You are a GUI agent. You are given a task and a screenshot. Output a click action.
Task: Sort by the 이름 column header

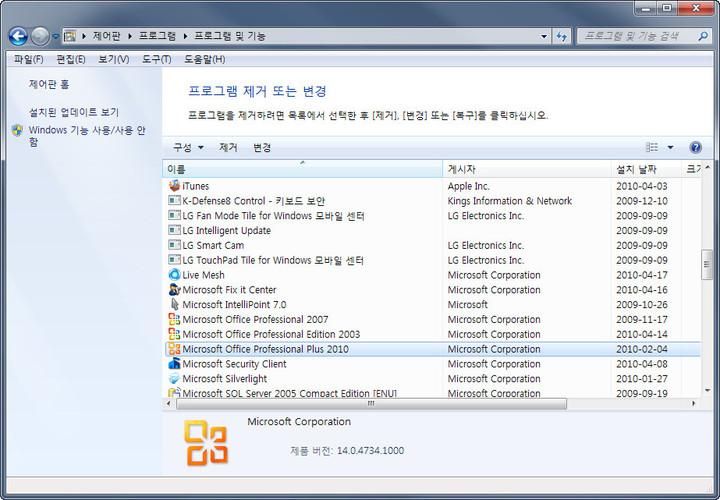[x=302, y=169]
